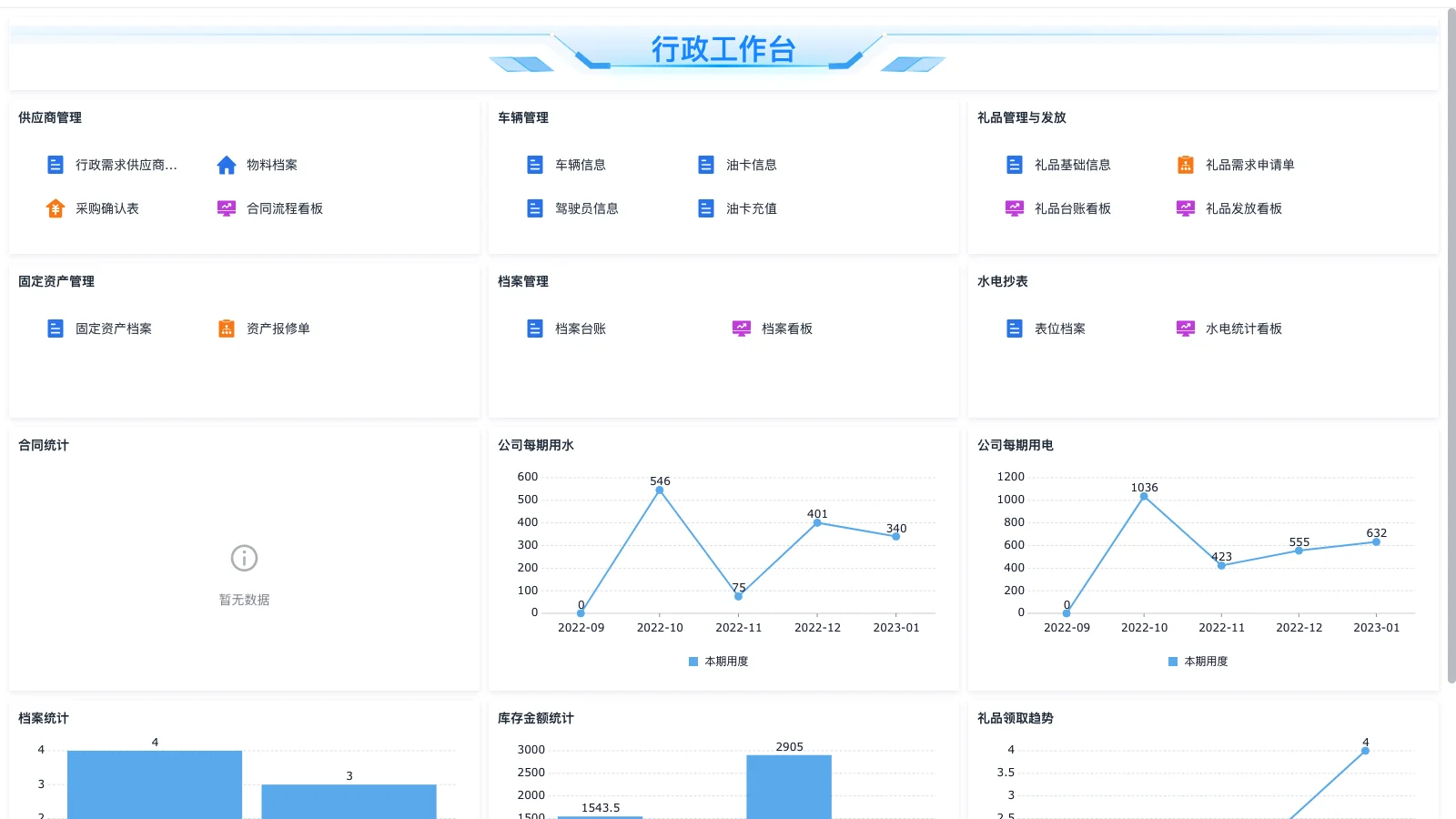Viewport: 1456px width, 819px height.
Task: Click the 632 data point in electricity chart
Action: click(x=1376, y=542)
